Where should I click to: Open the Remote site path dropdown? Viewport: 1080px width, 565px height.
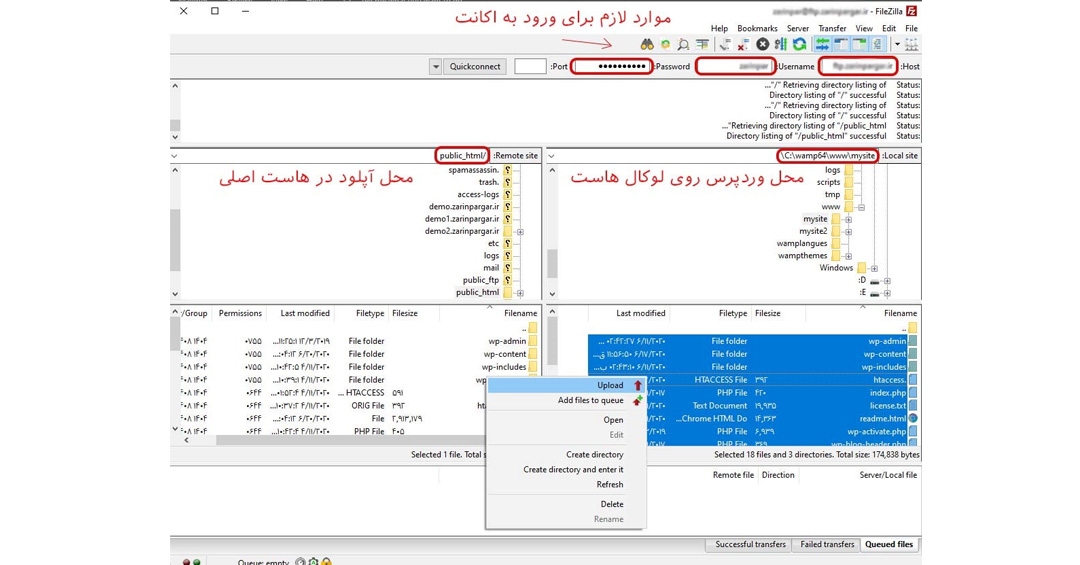point(174,156)
